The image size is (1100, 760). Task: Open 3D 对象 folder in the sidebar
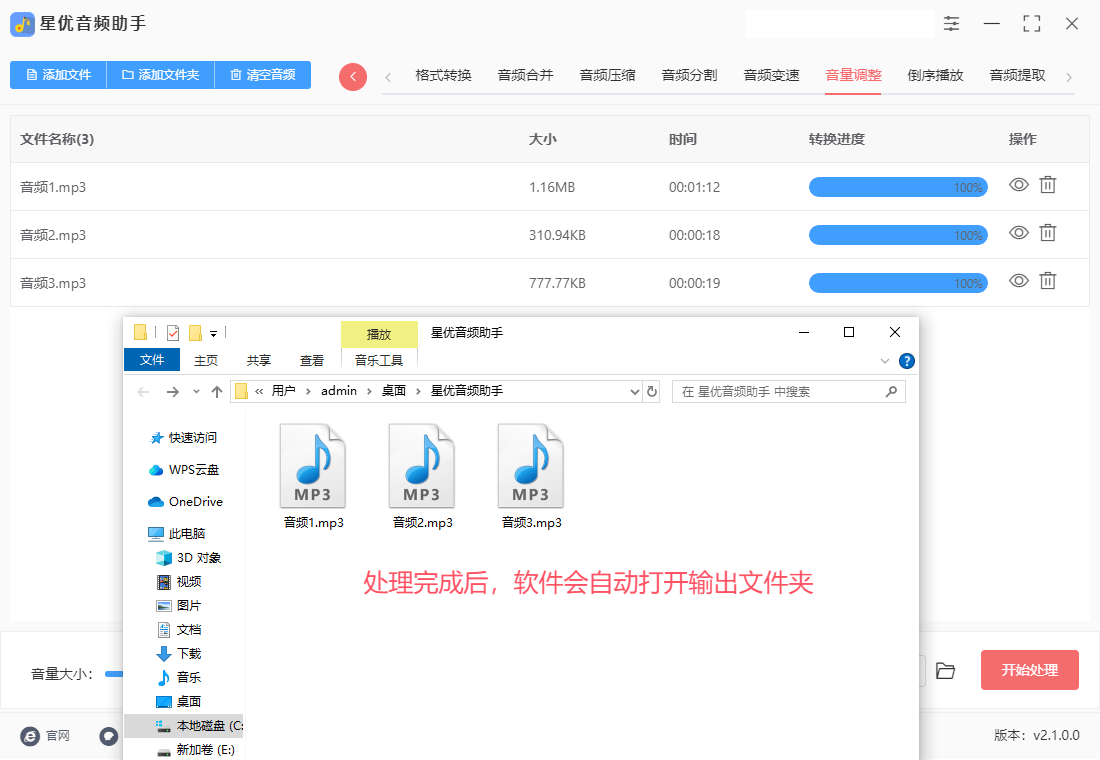tap(188, 558)
